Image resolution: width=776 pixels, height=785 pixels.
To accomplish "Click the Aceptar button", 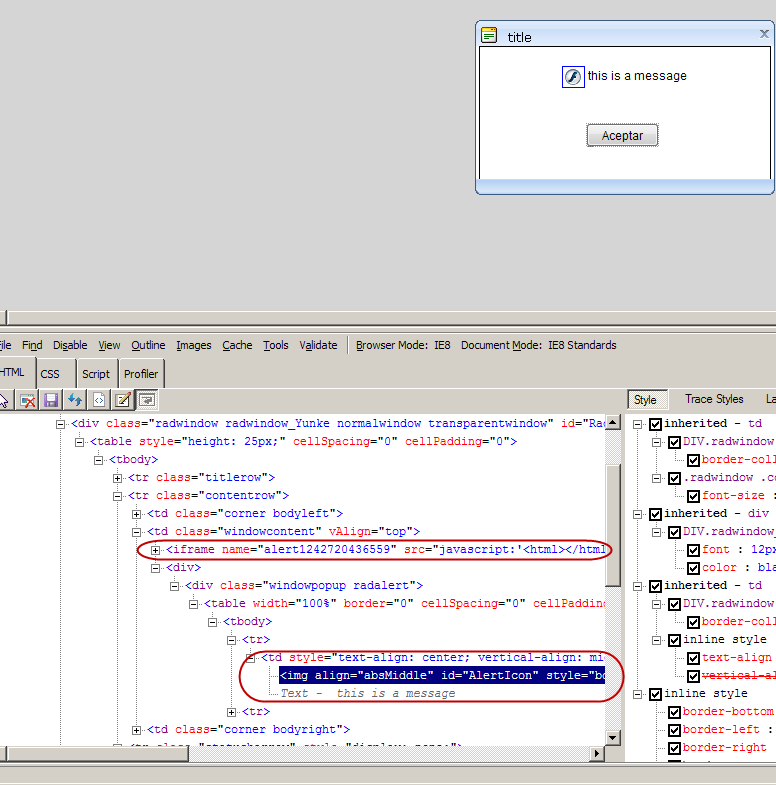I will pyautogui.click(x=622, y=135).
